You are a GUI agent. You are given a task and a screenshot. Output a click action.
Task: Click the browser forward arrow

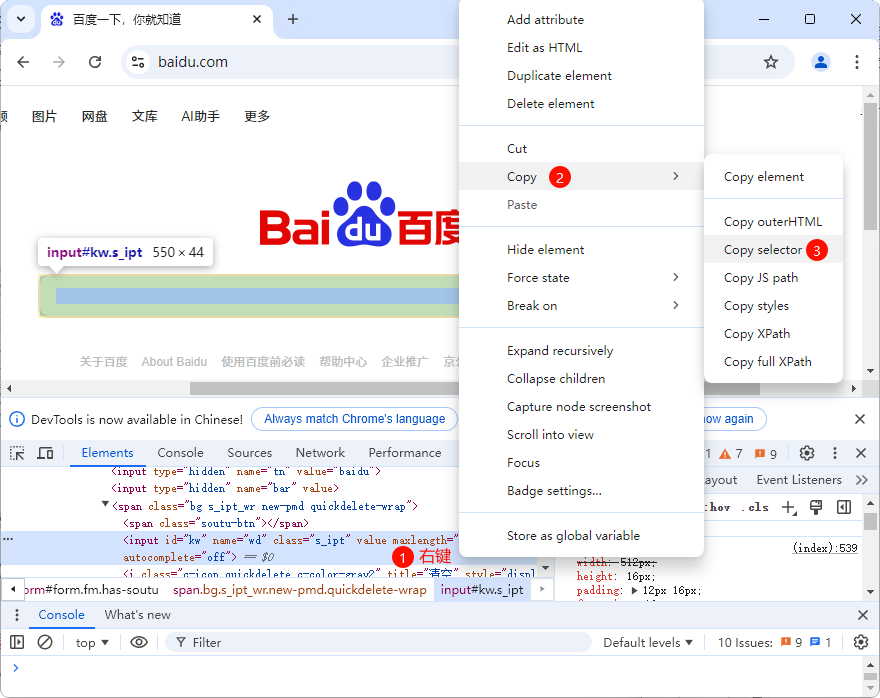pyautogui.click(x=59, y=62)
